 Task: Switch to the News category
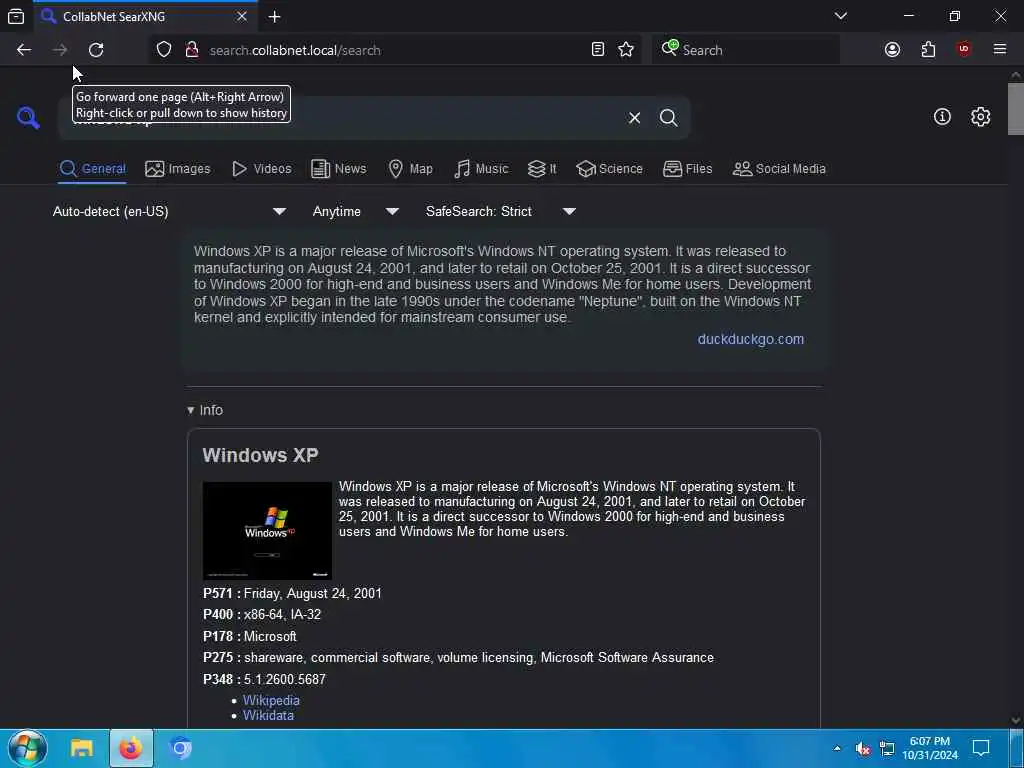coord(339,169)
